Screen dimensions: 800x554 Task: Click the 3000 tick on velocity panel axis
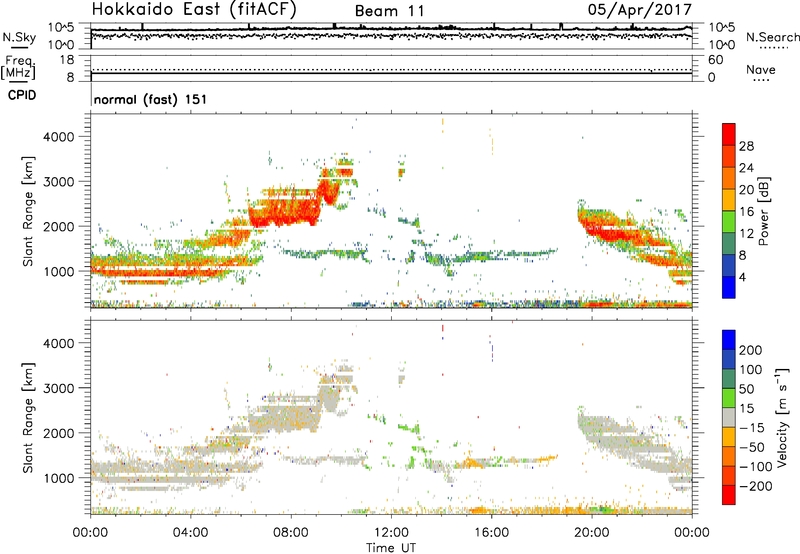(x=59, y=389)
